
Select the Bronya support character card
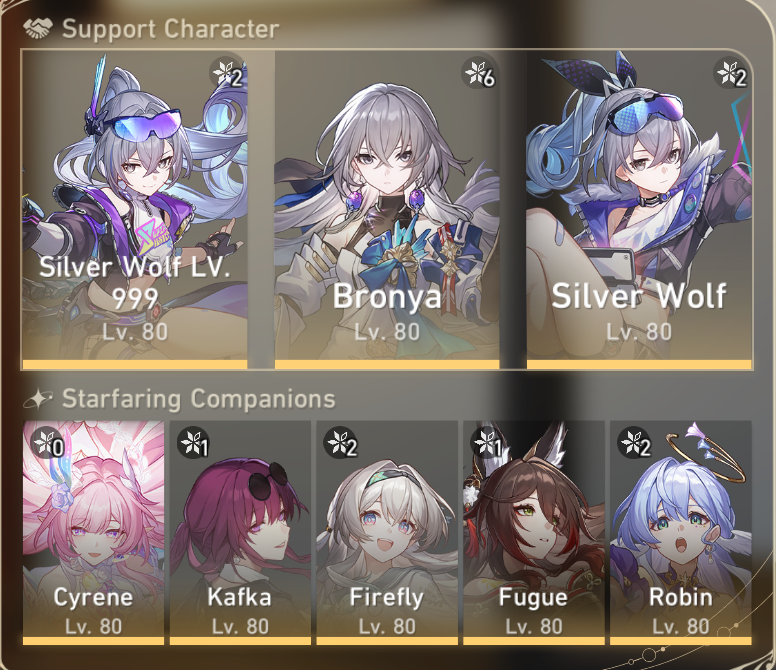pos(387,210)
